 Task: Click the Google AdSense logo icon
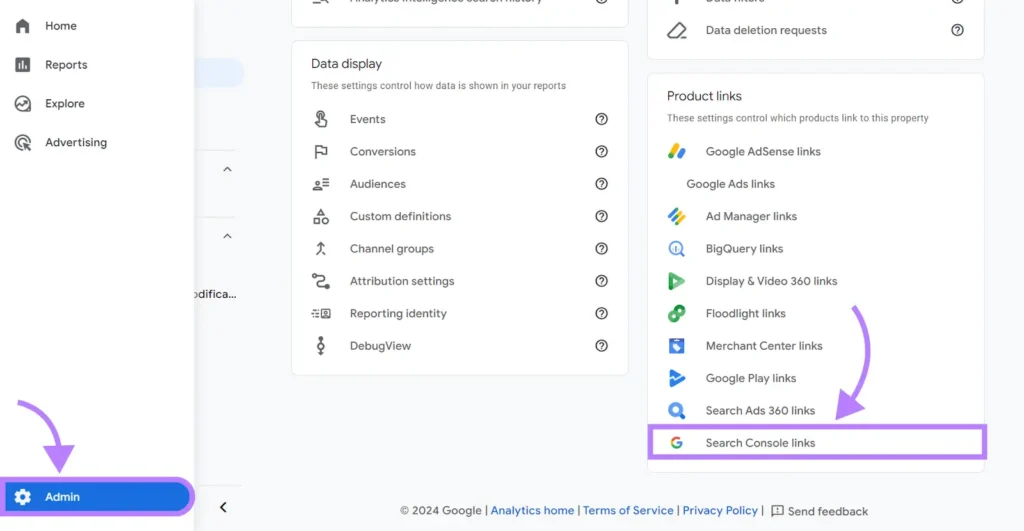[x=677, y=152]
